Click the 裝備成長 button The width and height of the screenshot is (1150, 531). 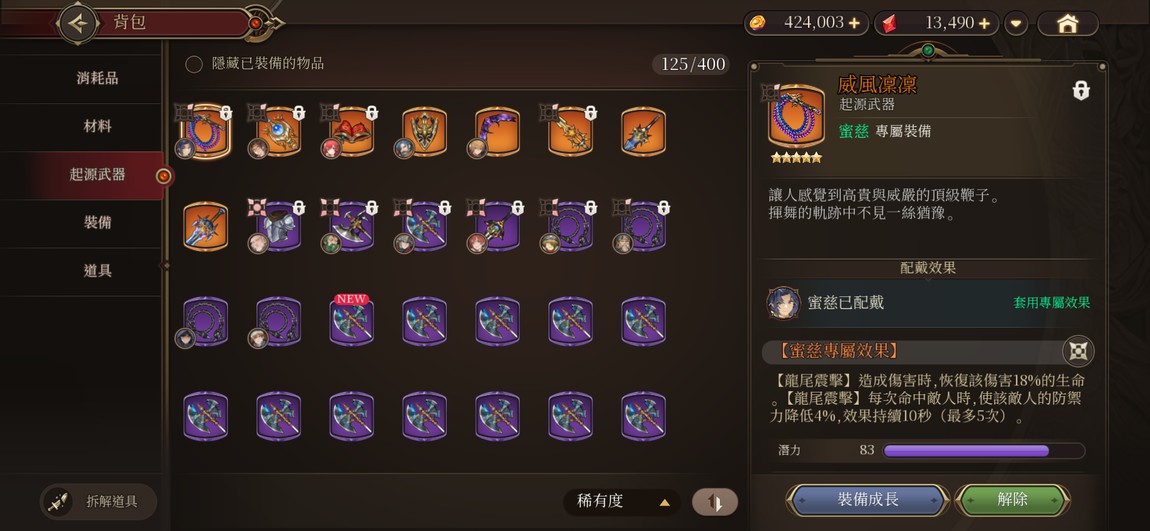[868, 500]
